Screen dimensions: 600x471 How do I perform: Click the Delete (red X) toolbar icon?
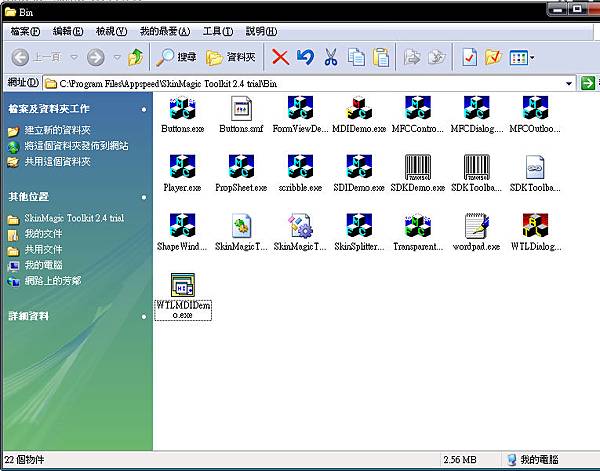[280, 57]
